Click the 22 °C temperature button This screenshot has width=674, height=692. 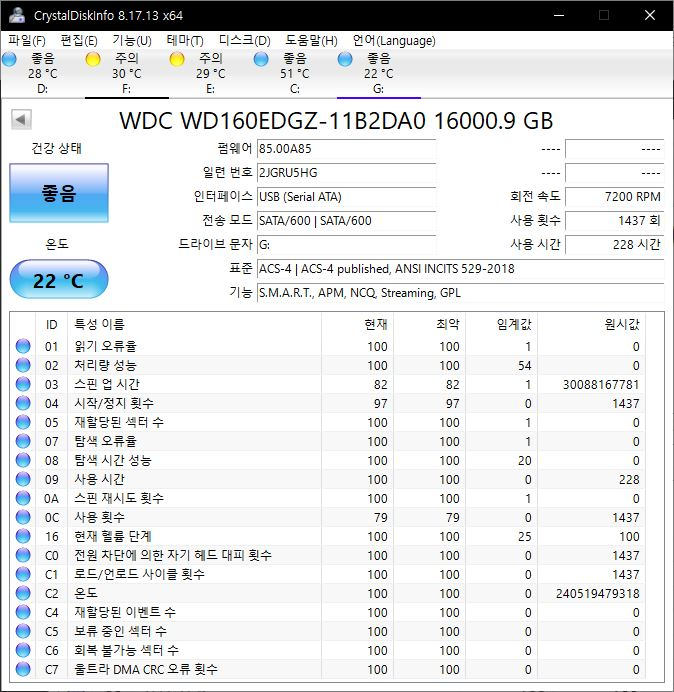click(59, 280)
